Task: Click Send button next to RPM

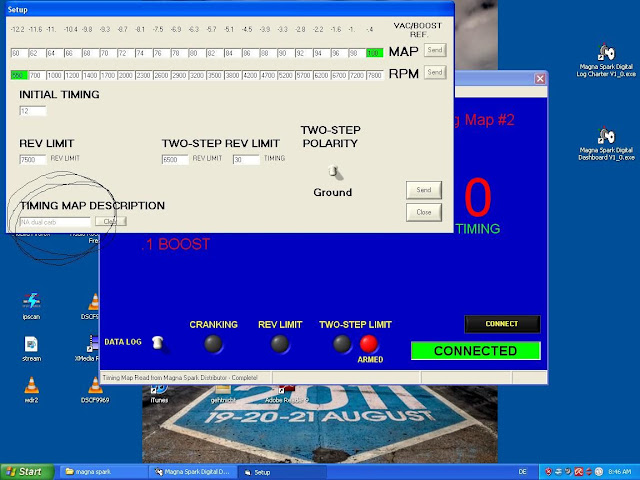Action: (435, 72)
